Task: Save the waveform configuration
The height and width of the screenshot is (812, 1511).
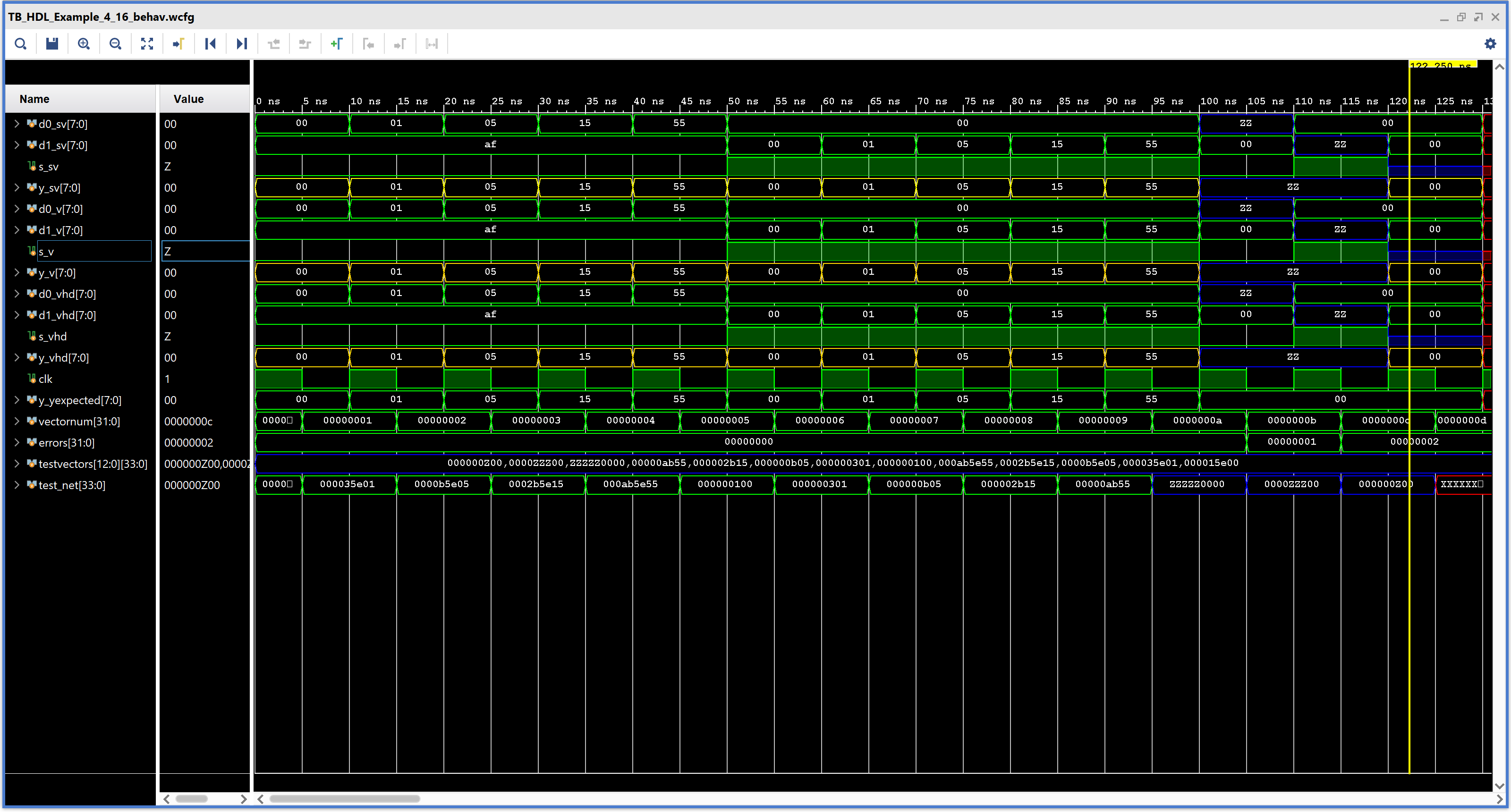Action: pos(52,44)
